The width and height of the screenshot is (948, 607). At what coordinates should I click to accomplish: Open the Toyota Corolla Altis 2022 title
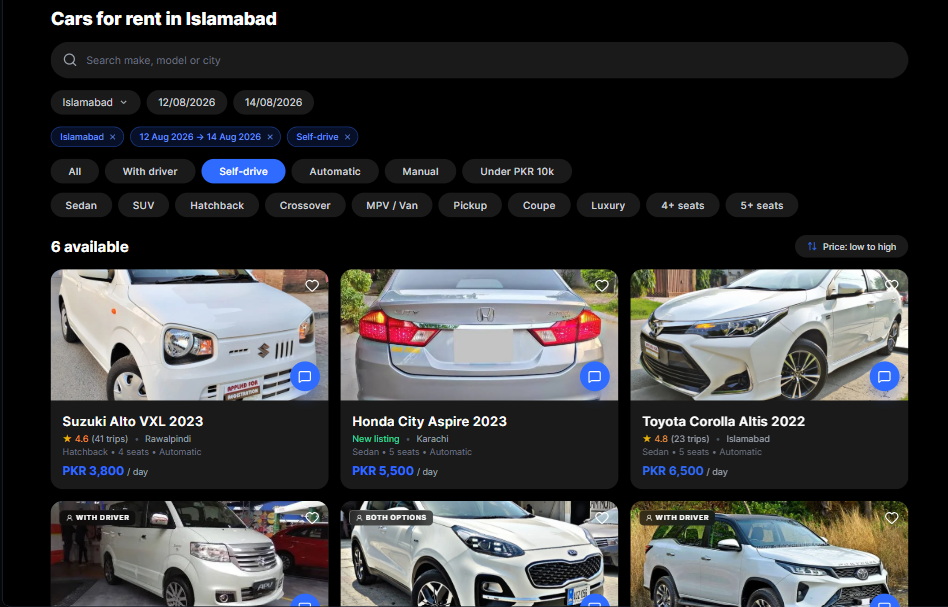pyautogui.click(x=724, y=421)
